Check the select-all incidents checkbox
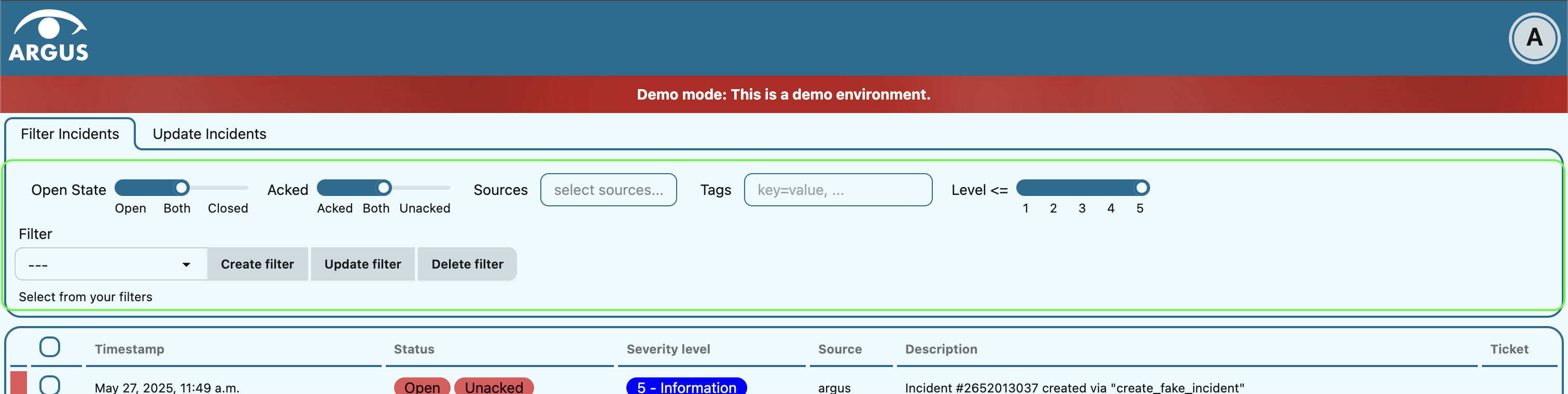Viewport: 1568px width, 394px height. pyautogui.click(x=49, y=347)
